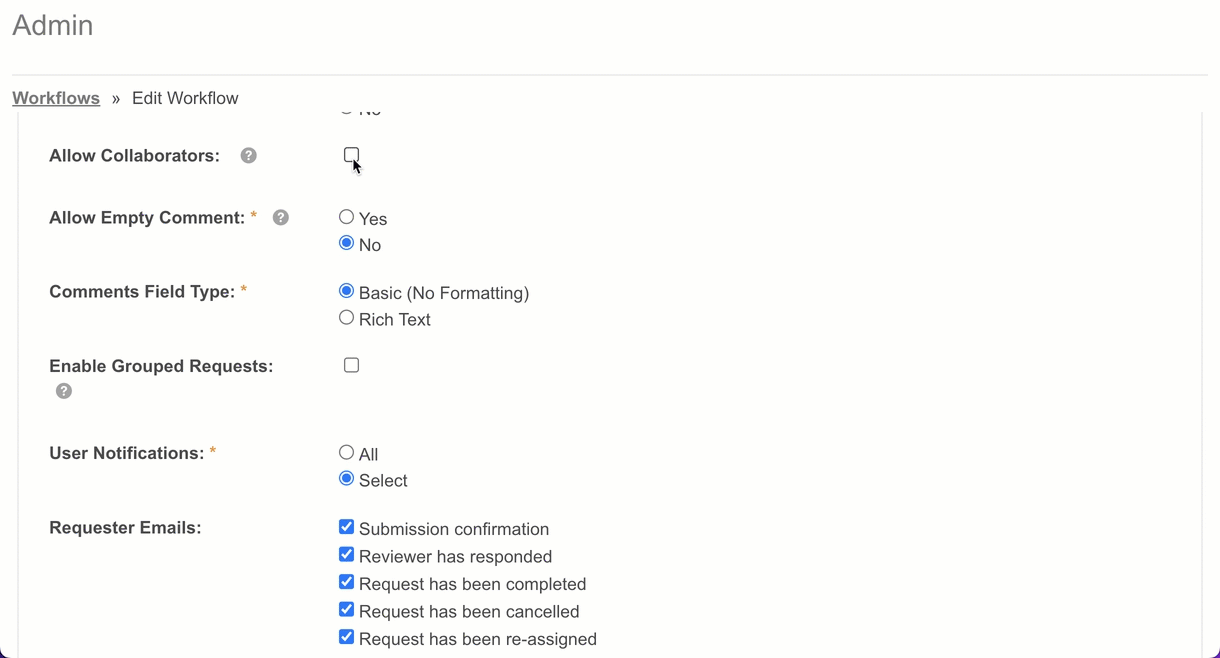Click the Requester Emails field label

coord(125,528)
